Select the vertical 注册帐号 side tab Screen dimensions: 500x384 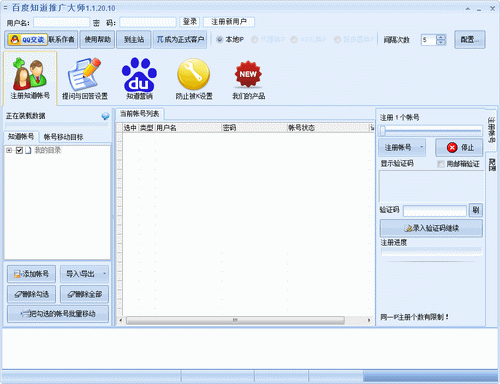point(491,129)
